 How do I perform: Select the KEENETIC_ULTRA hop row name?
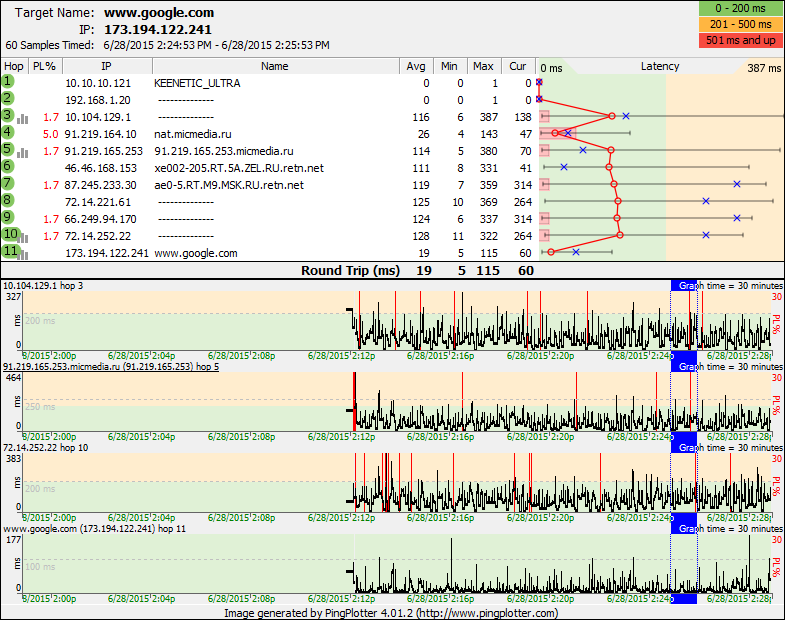tap(197, 83)
